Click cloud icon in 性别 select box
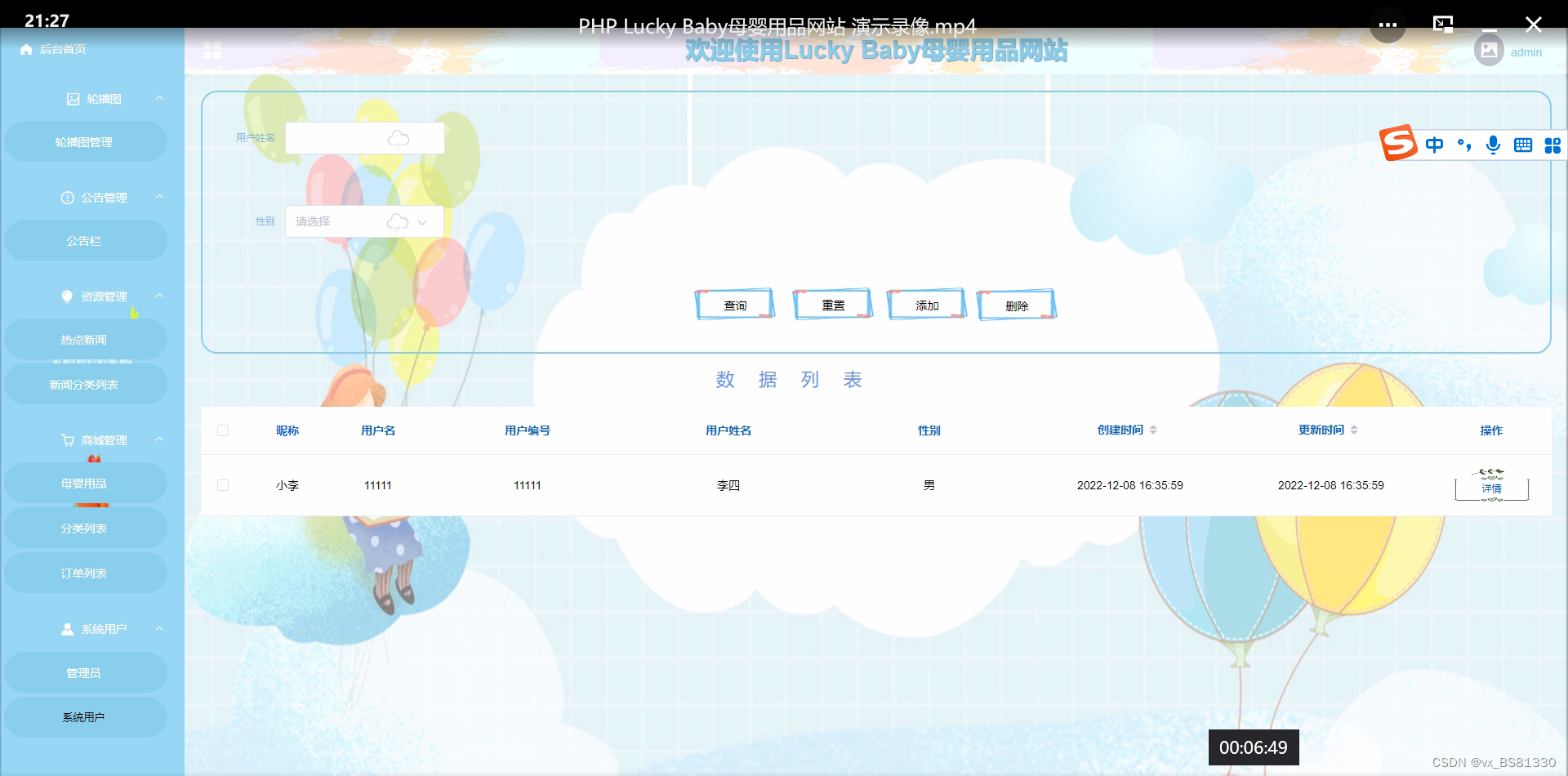 coord(397,221)
